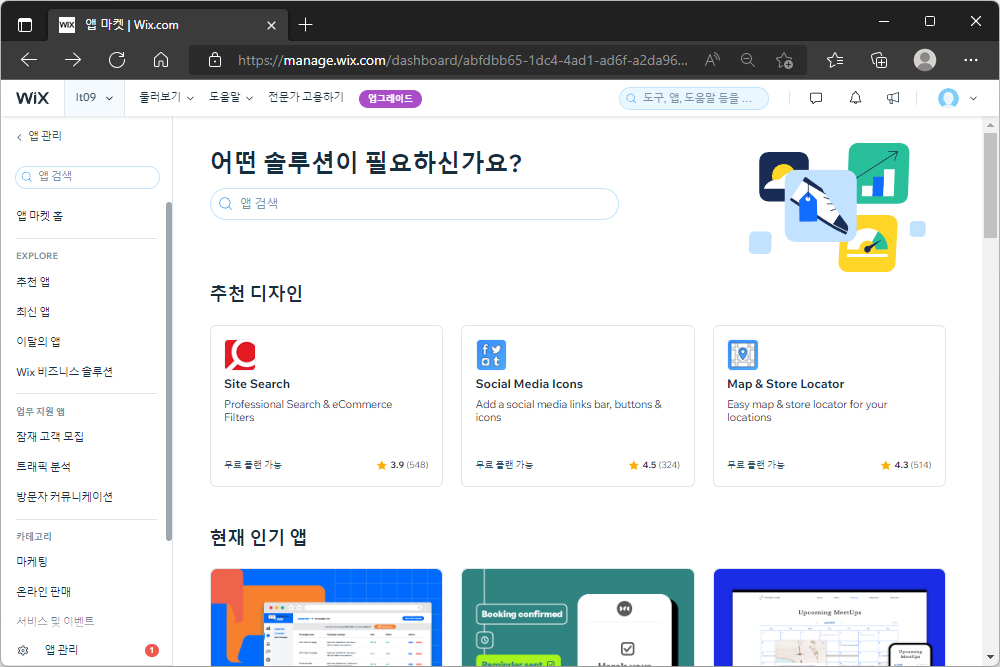Open the Upcoming MeetUps app thumbnail
Image resolution: width=1000 pixels, height=667 pixels.
pos(829,617)
